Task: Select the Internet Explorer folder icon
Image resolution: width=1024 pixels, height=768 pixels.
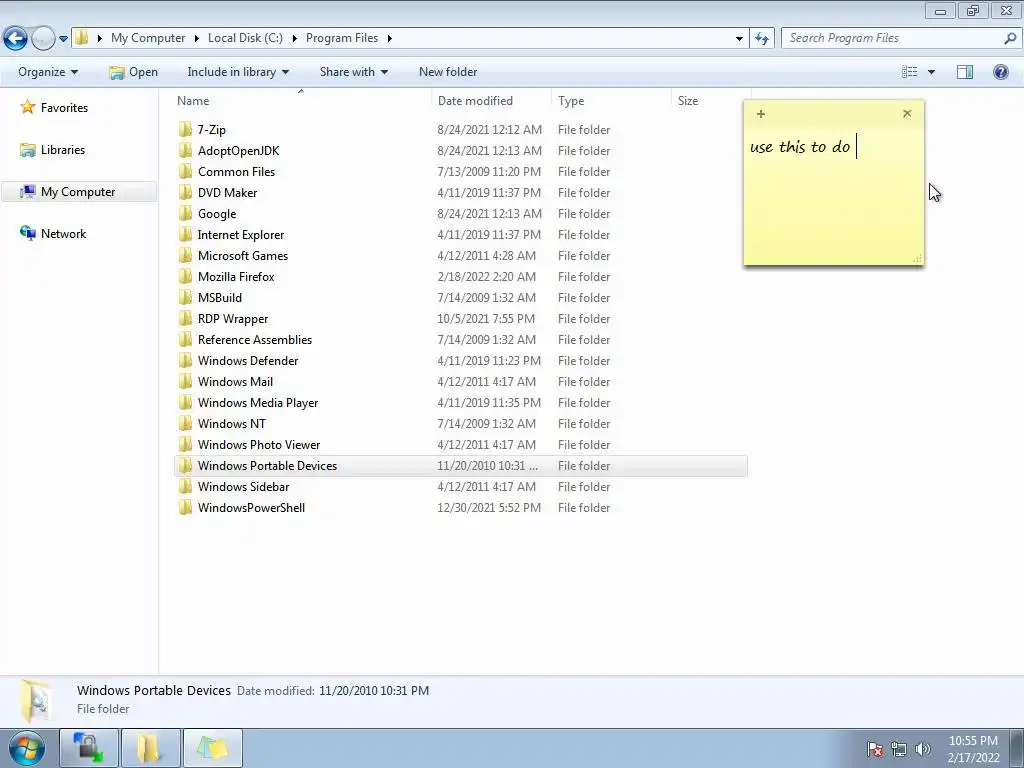Action: 185,234
